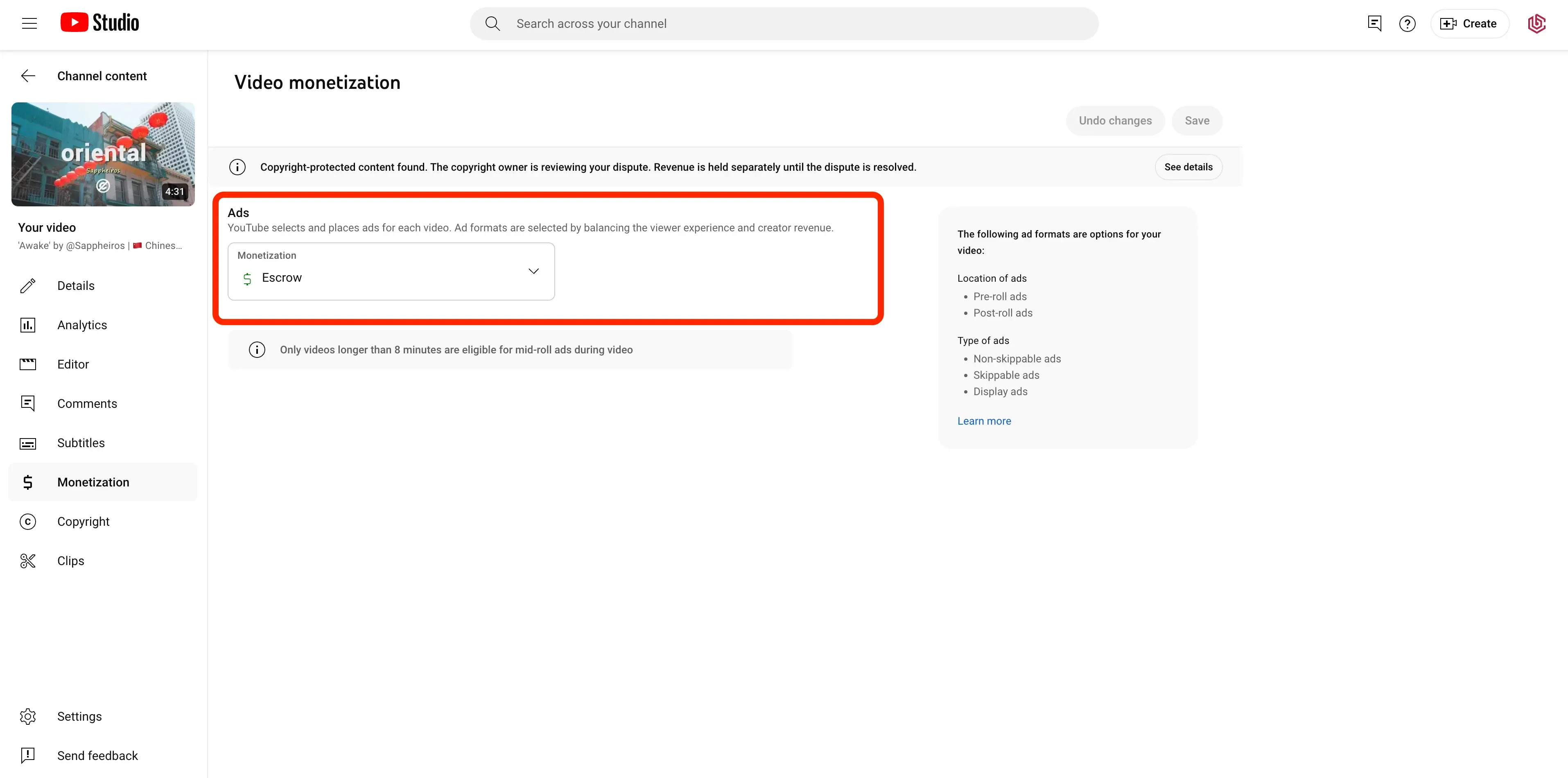Click the YouTube Studio logo
Image resolution: width=1568 pixels, height=778 pixels.
(100, 23)
